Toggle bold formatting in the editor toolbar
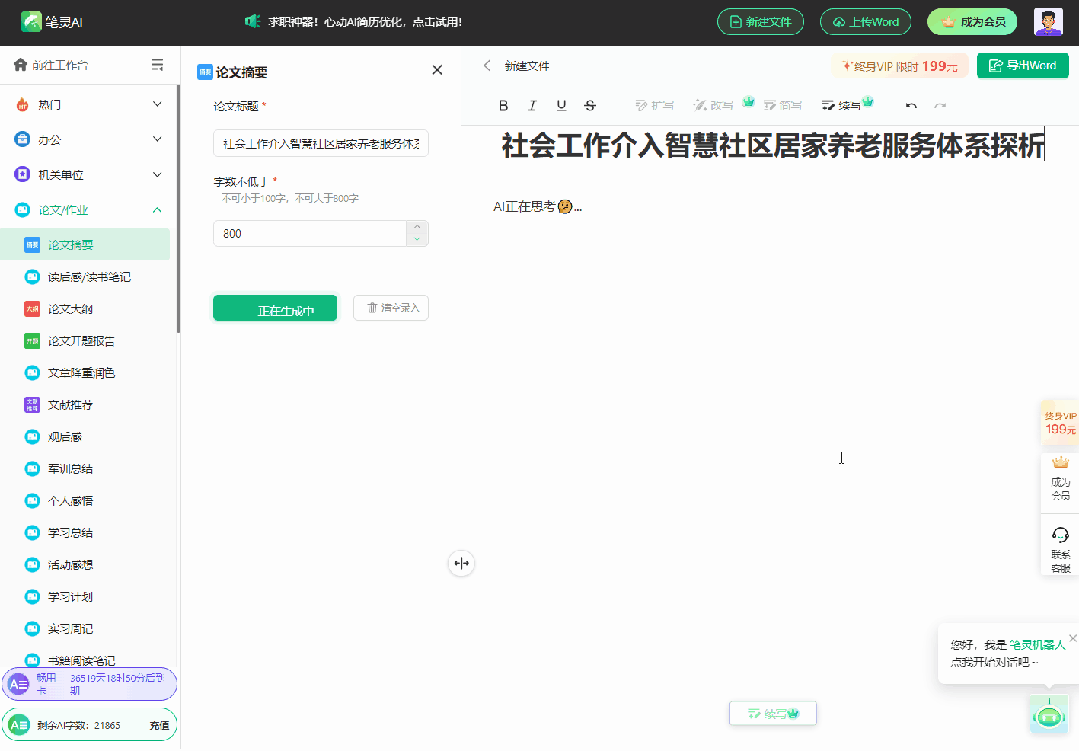1079x751 pixels. pyautogui.click(x=503, y=104)
